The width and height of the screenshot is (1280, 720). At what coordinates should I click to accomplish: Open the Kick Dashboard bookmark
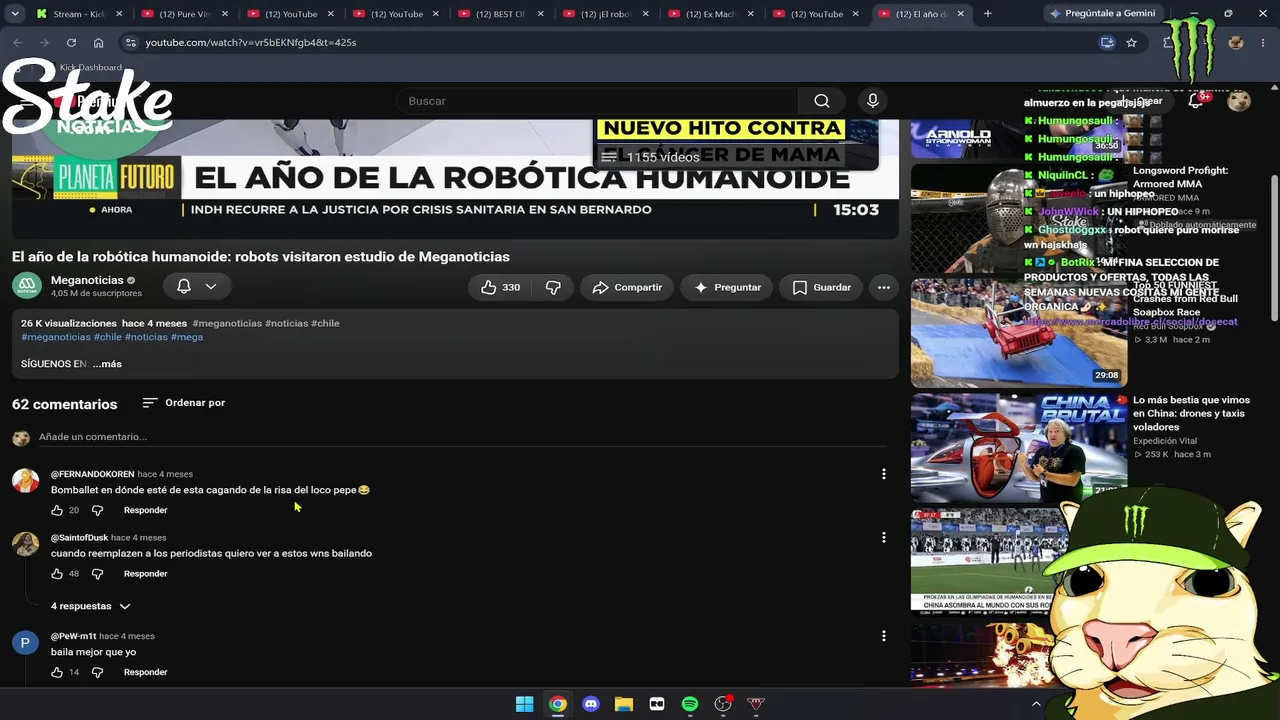(90, 68)
